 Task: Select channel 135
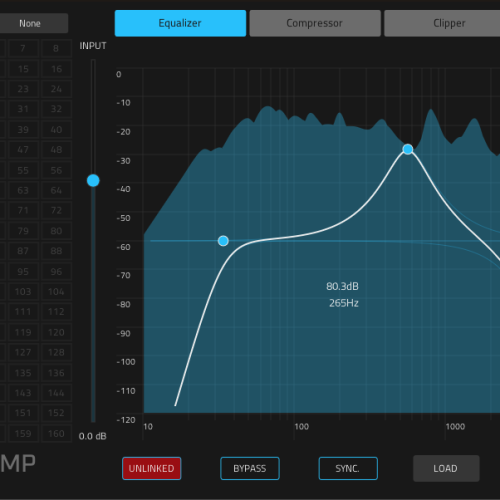pos(23,373)
